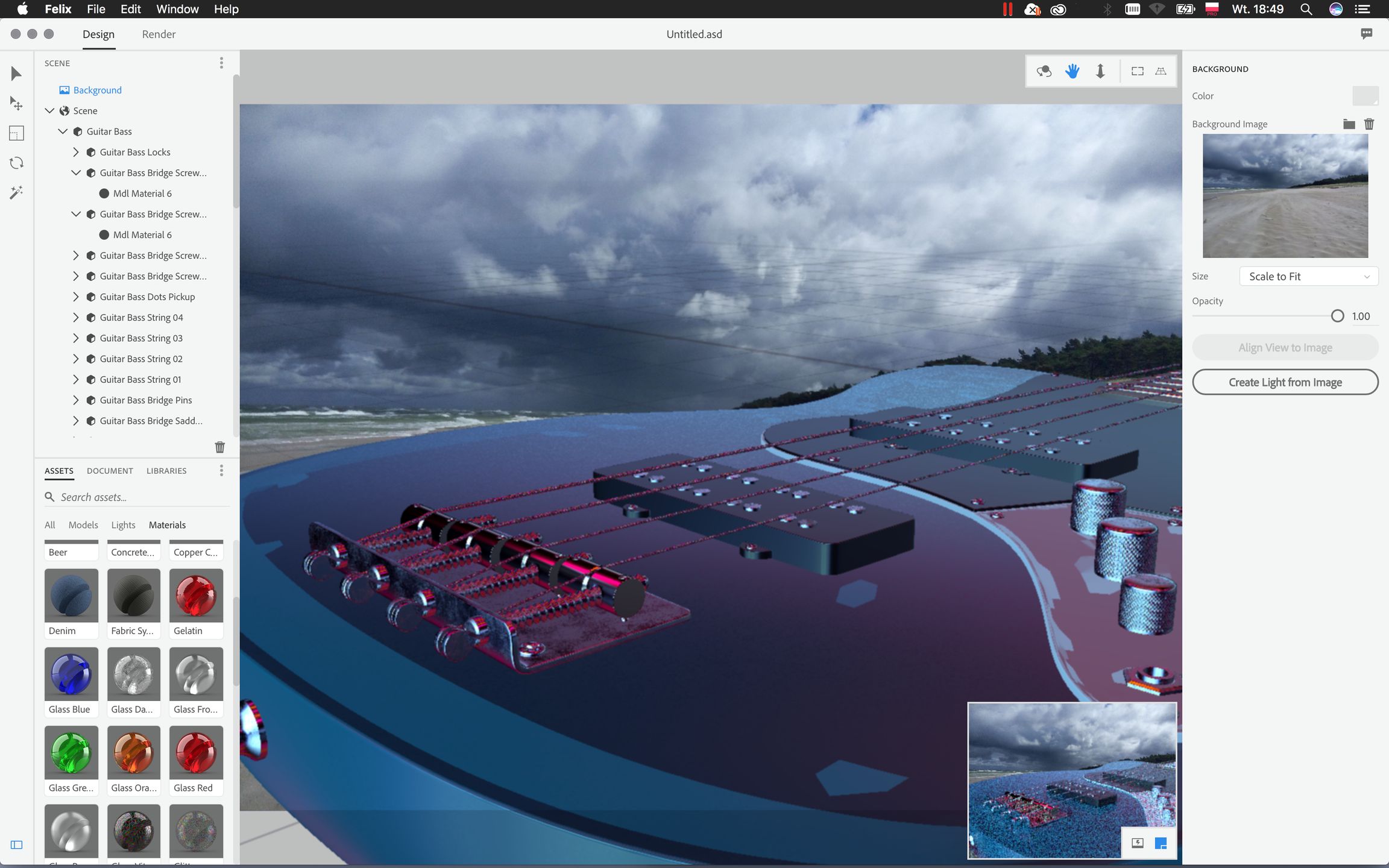This screenshot has width=1389, height=868.
Task: Toggle left panel visibility icon
Action: click(17, 844)
